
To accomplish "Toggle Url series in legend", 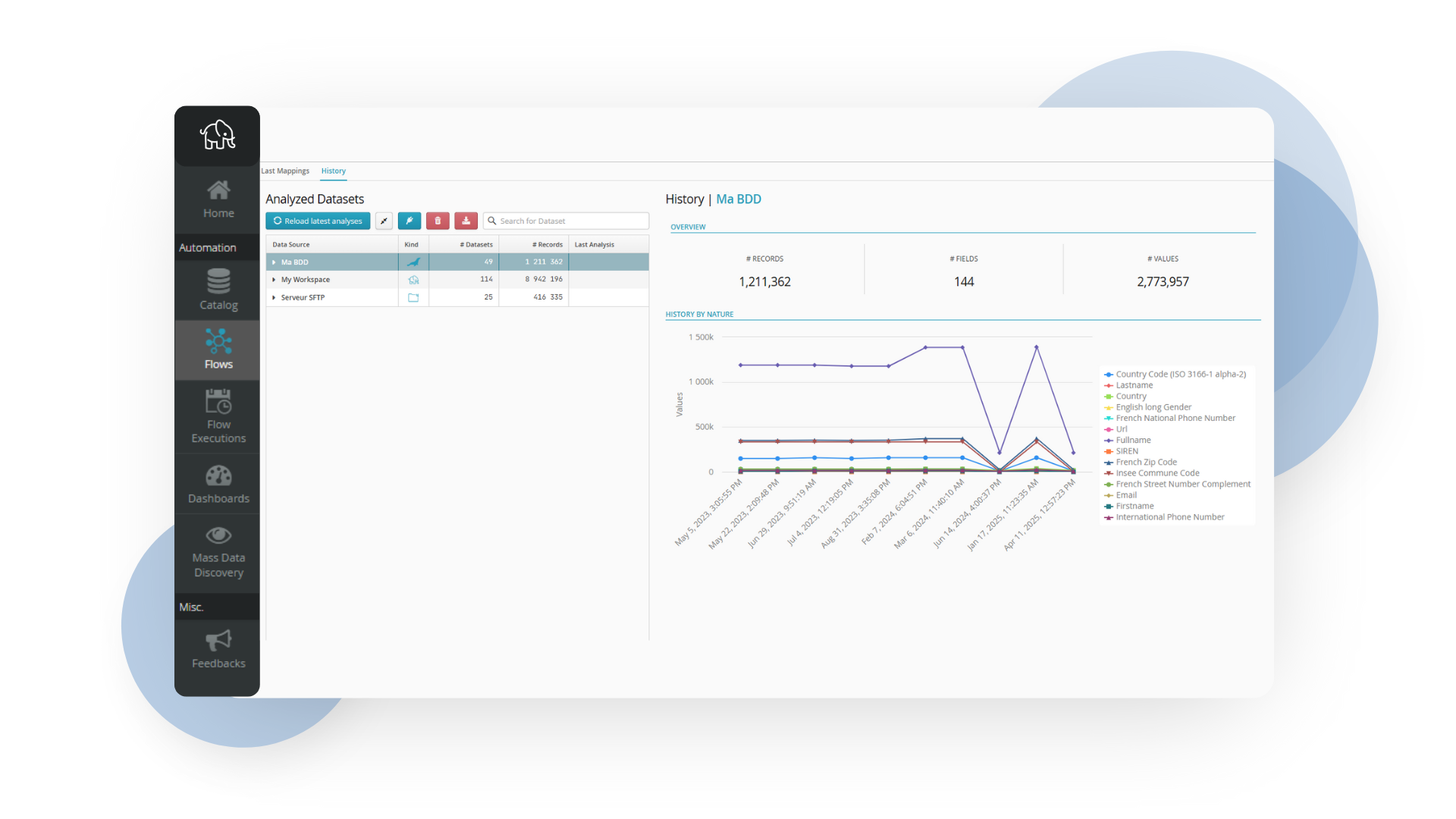I will (x=1116, y=429).
